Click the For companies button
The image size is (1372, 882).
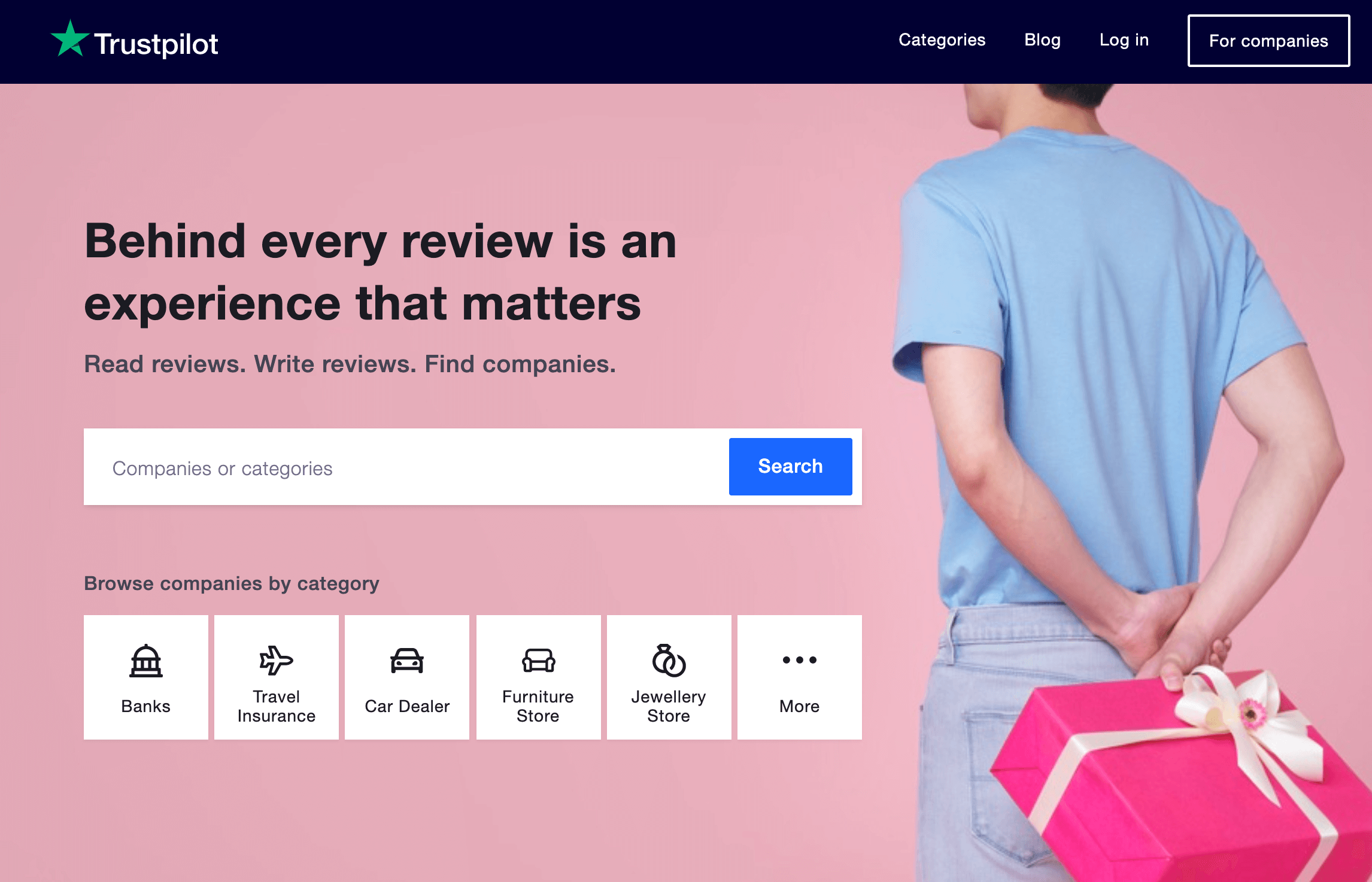(1267, 40)
